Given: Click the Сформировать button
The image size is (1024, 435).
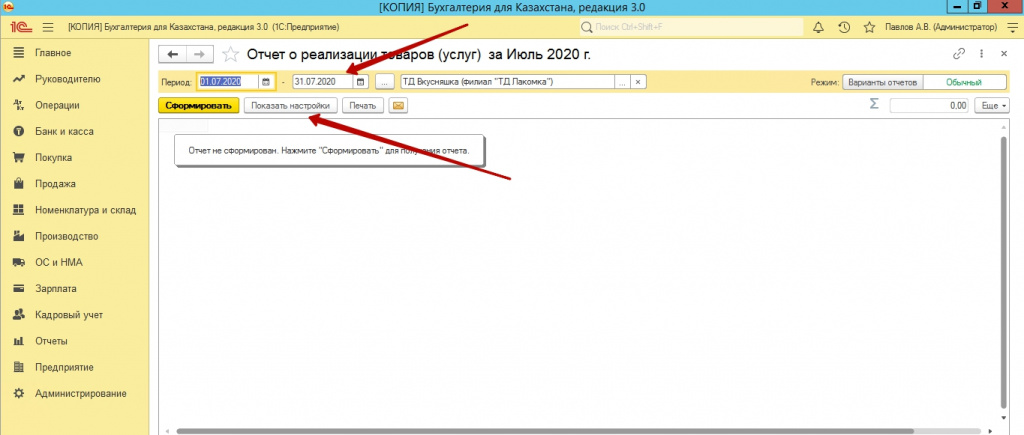Looking at the screenshot, I should click(x=198, y=105).
